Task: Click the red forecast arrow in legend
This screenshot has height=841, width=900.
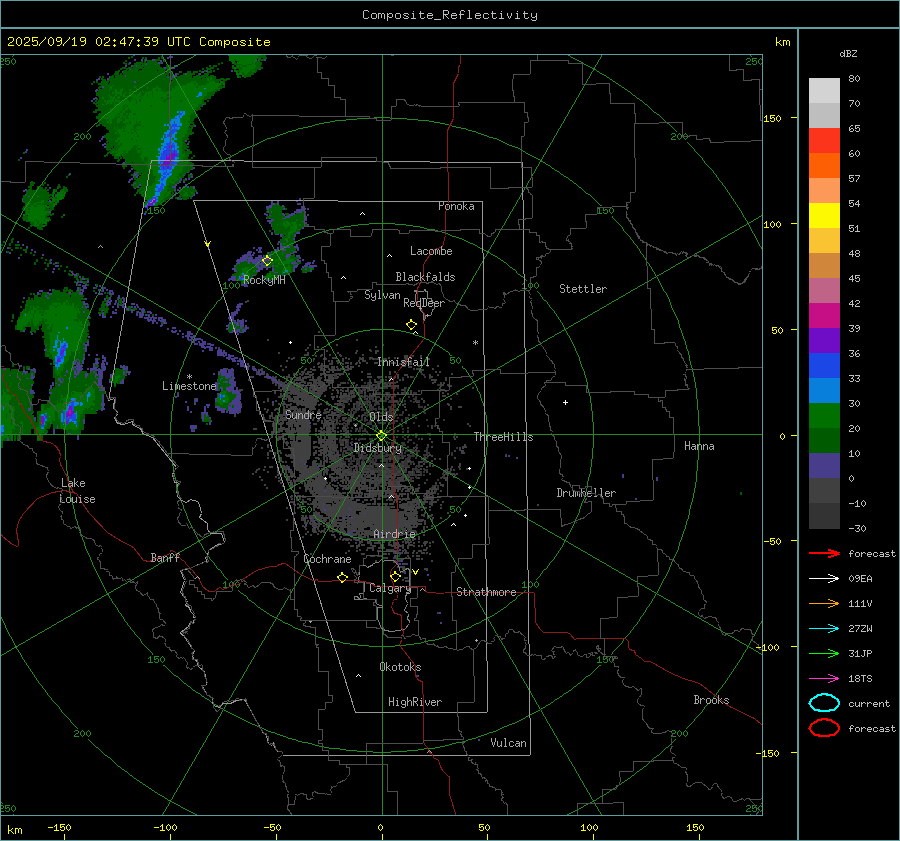Action: pyautogui.click(x=824, y=553)
